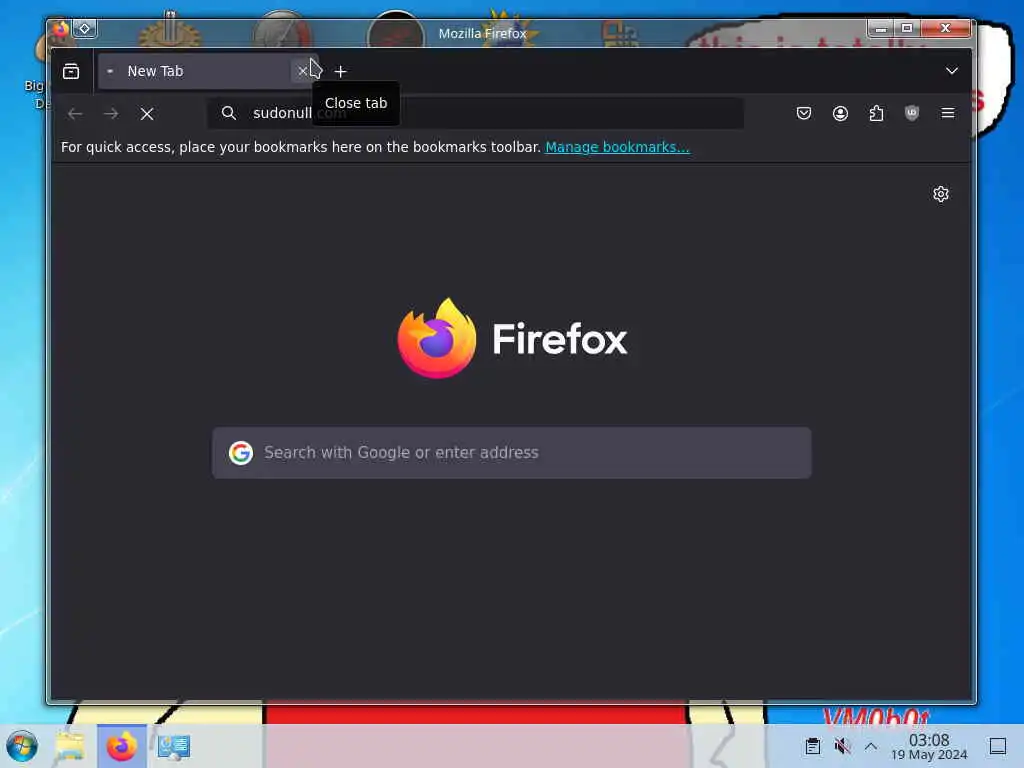Focus the address bar showing sudonull
Screen dimensions: 1024x768
click(x=475, y=113)
